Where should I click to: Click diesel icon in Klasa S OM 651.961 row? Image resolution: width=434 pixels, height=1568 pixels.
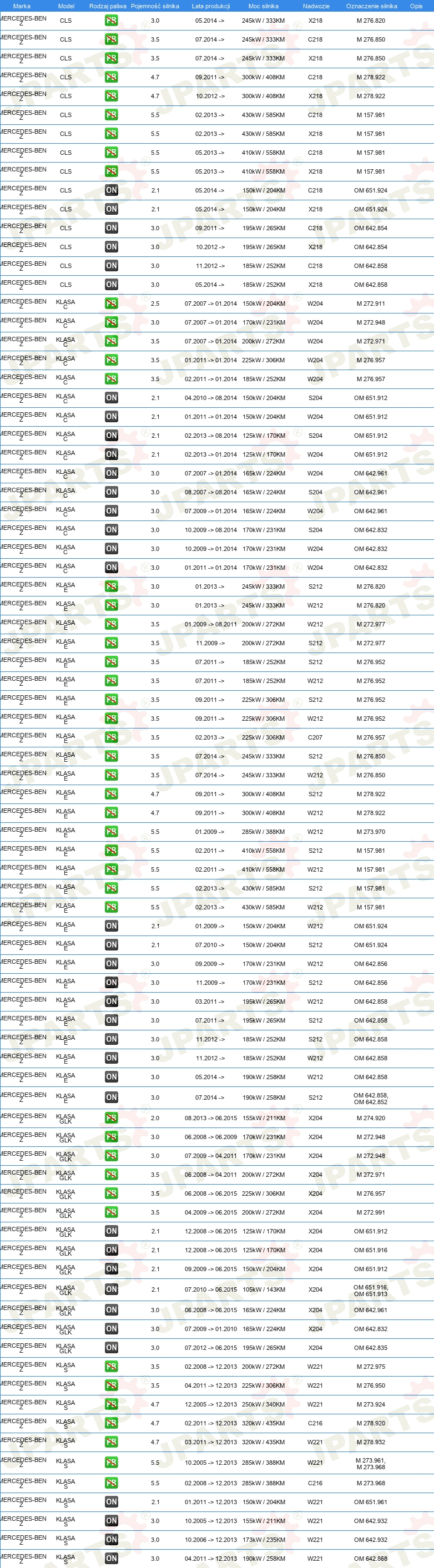tap(112, 1503)
